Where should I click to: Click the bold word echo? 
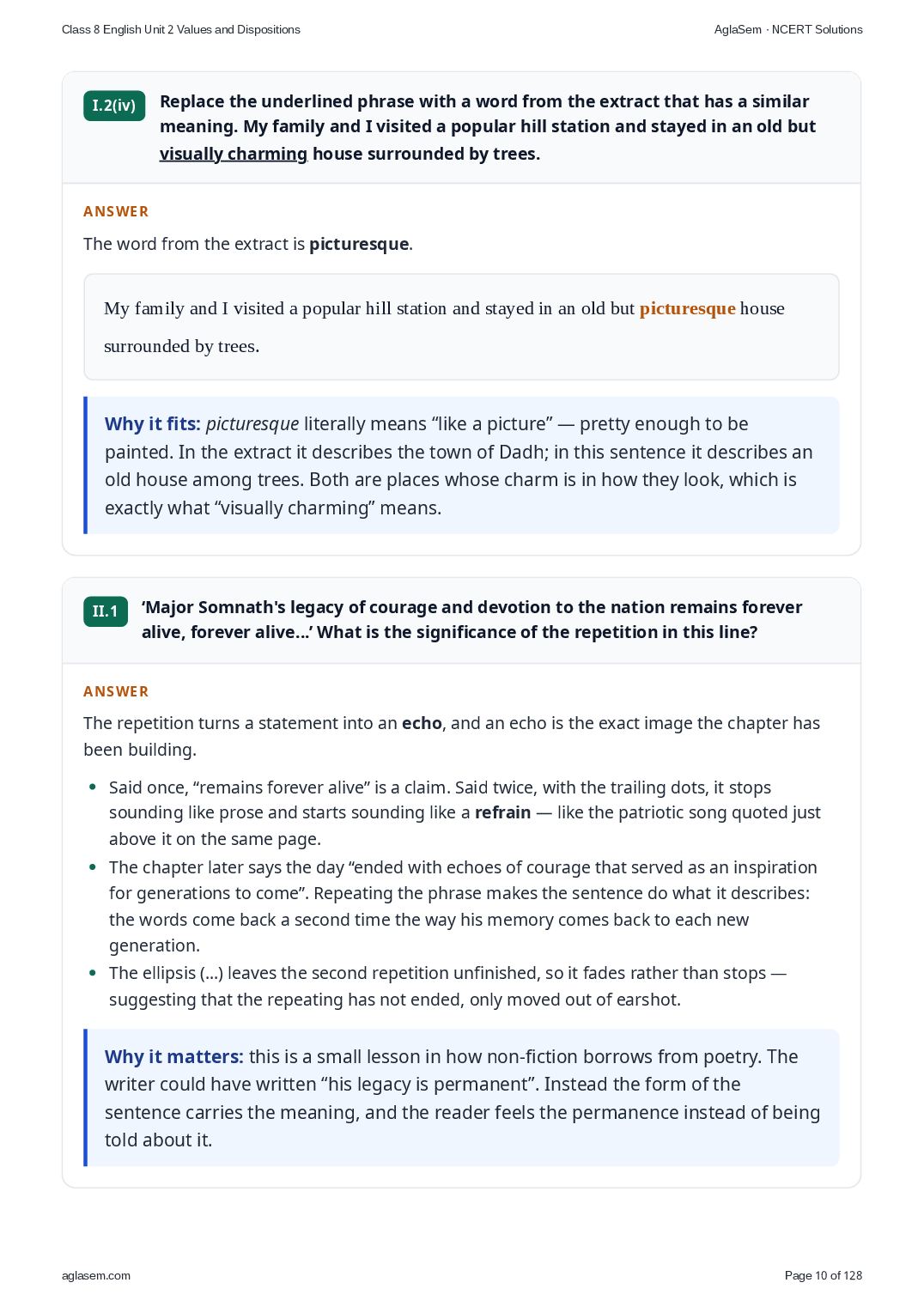422,723
